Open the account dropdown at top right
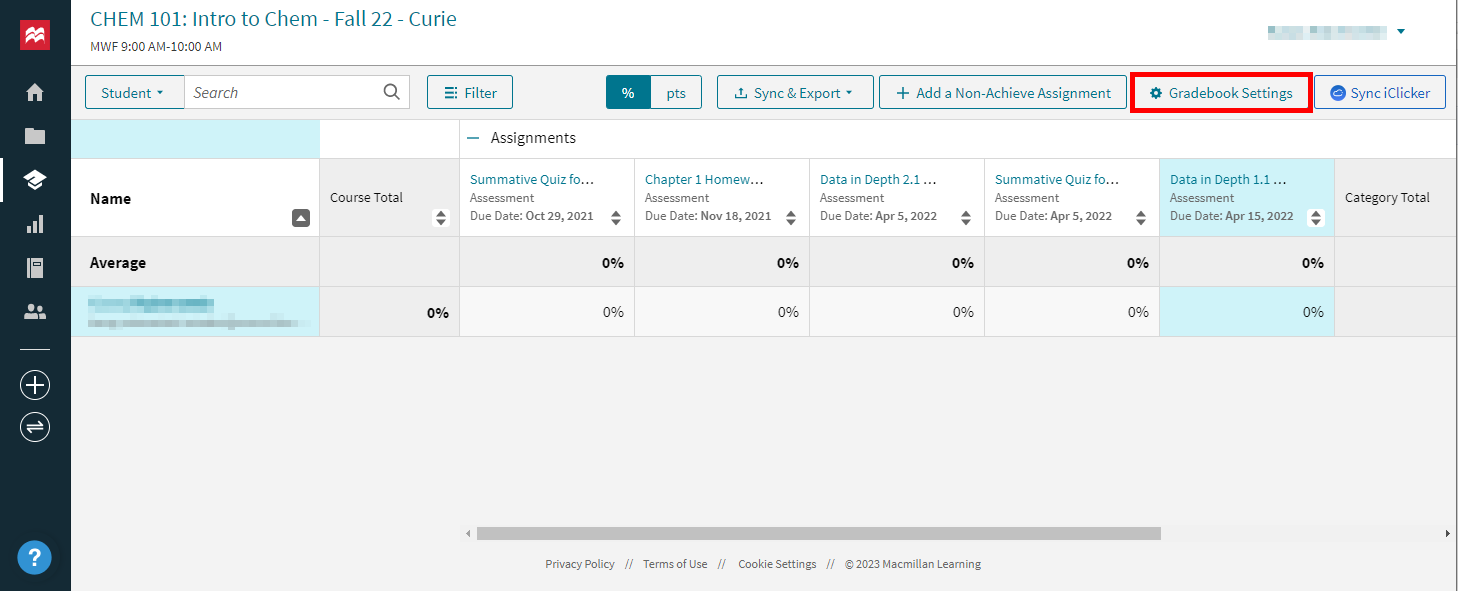This screenshot has height=591, width=1458. [x=1400, y=31]
